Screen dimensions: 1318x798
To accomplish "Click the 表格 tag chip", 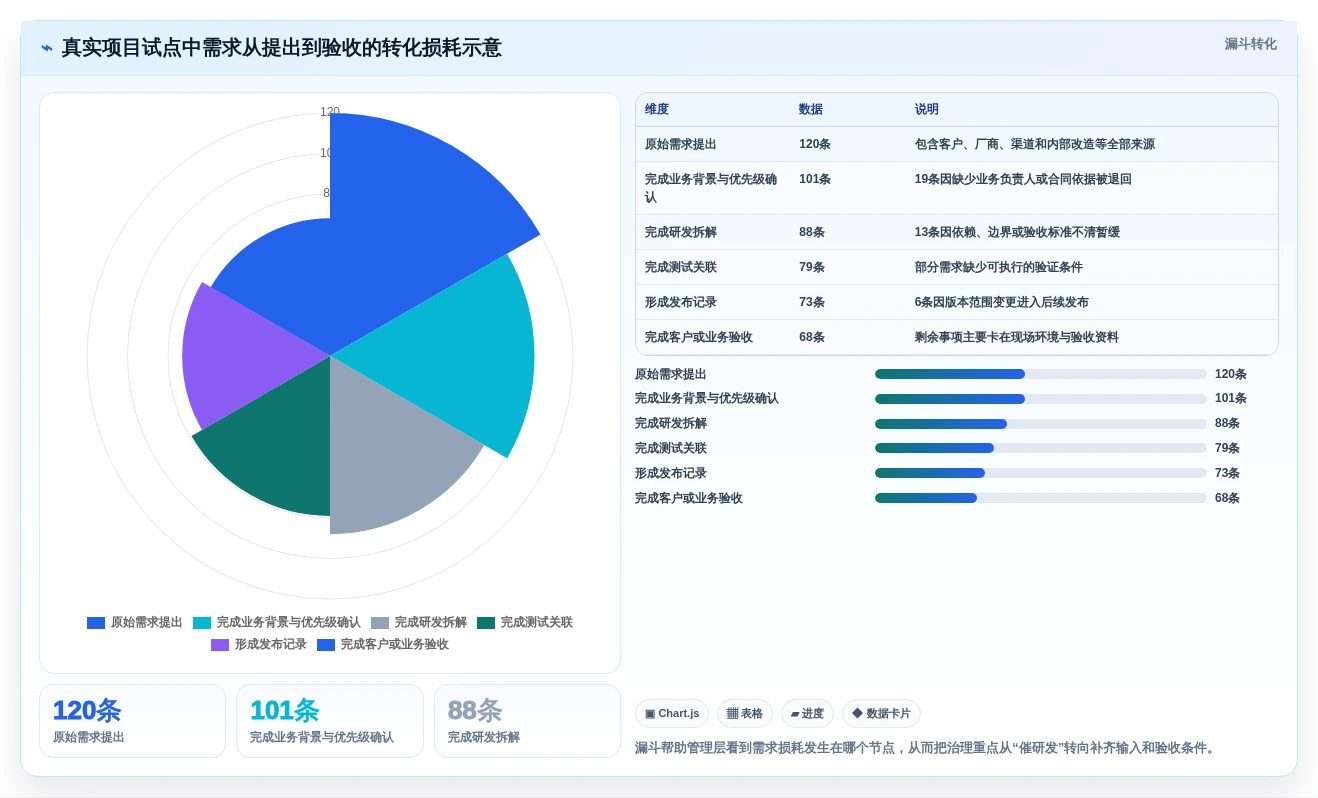I will (x=745, y=713).
